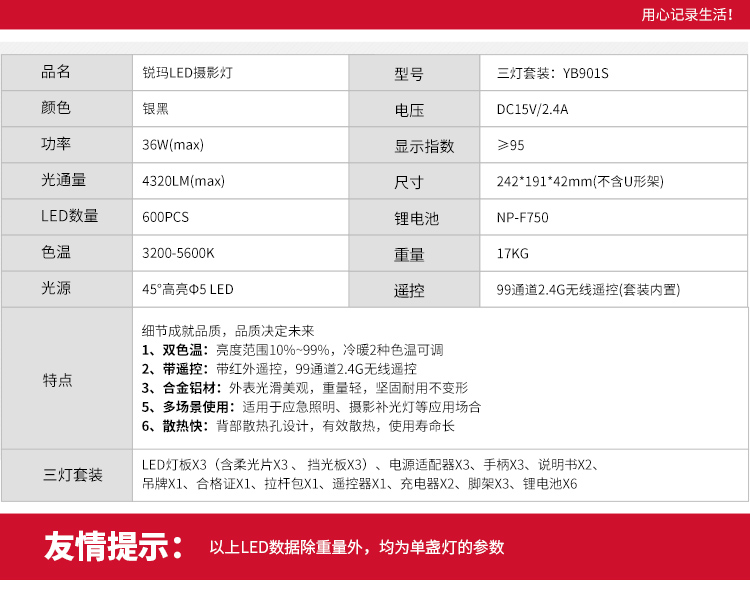This screenshot has height=600, width=750.
Task: Click the '锐玛LED摄影灯' product name value
Action: (x=188, y=73)
